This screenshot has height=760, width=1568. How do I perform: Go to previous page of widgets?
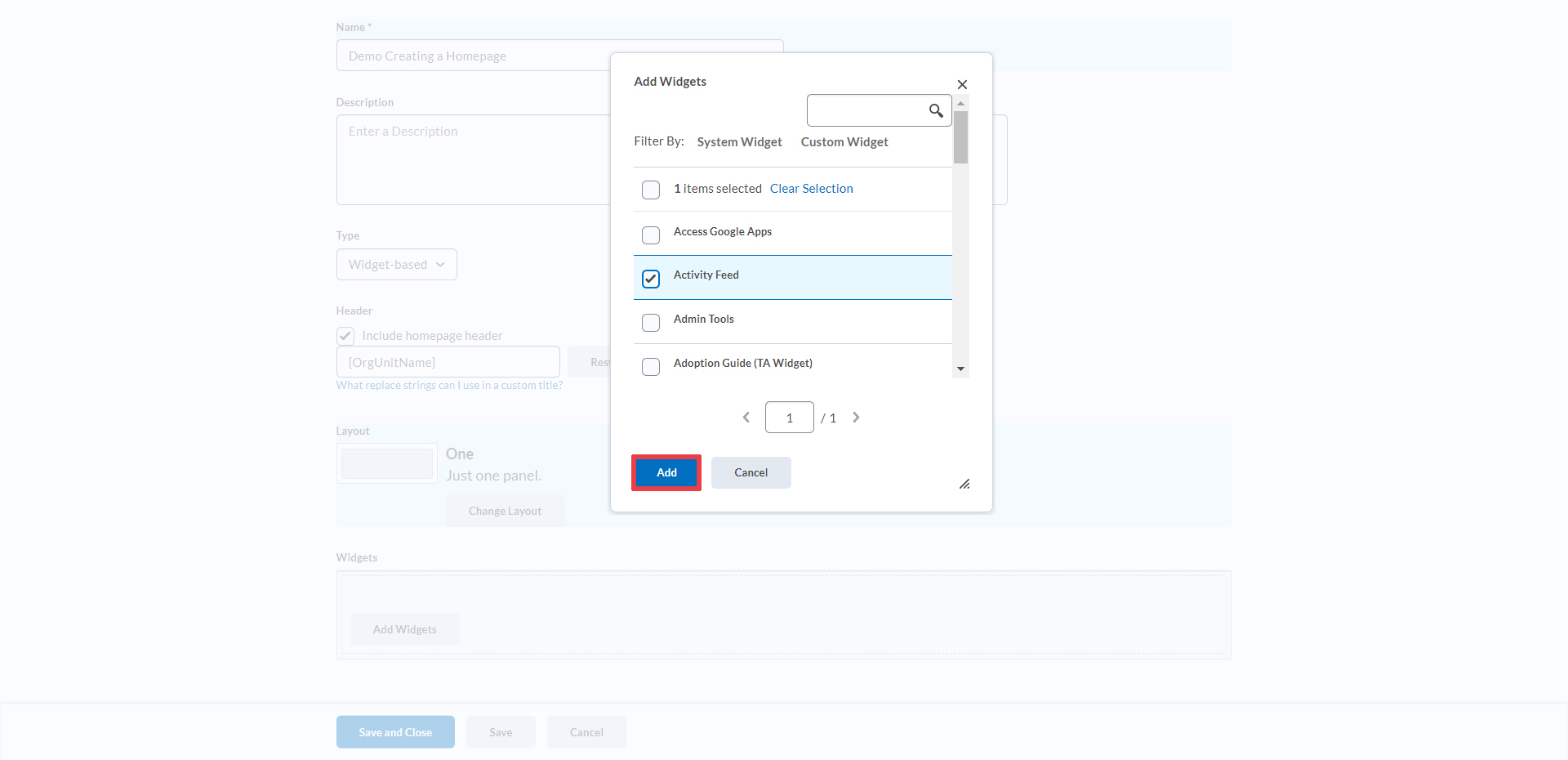click(746, 418)
